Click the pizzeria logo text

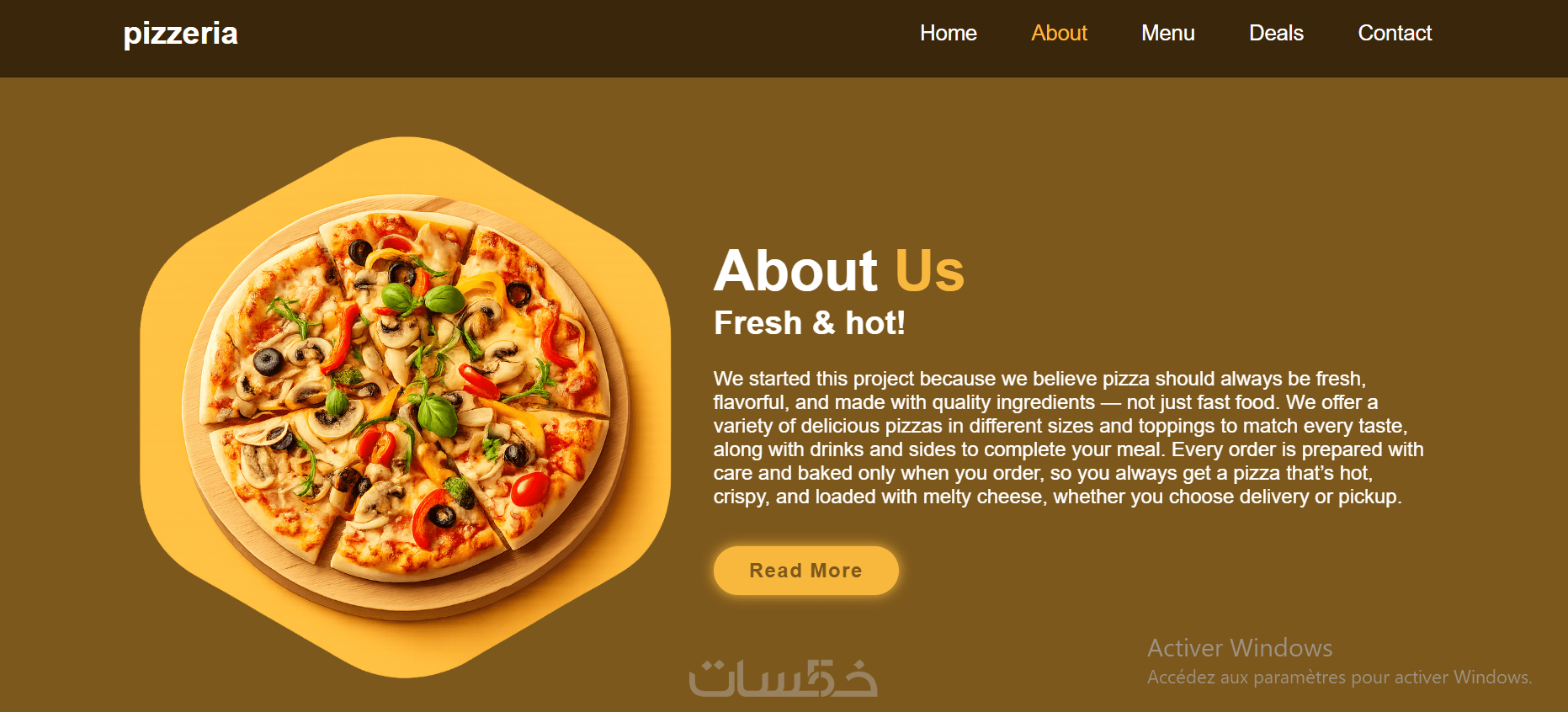180,34
